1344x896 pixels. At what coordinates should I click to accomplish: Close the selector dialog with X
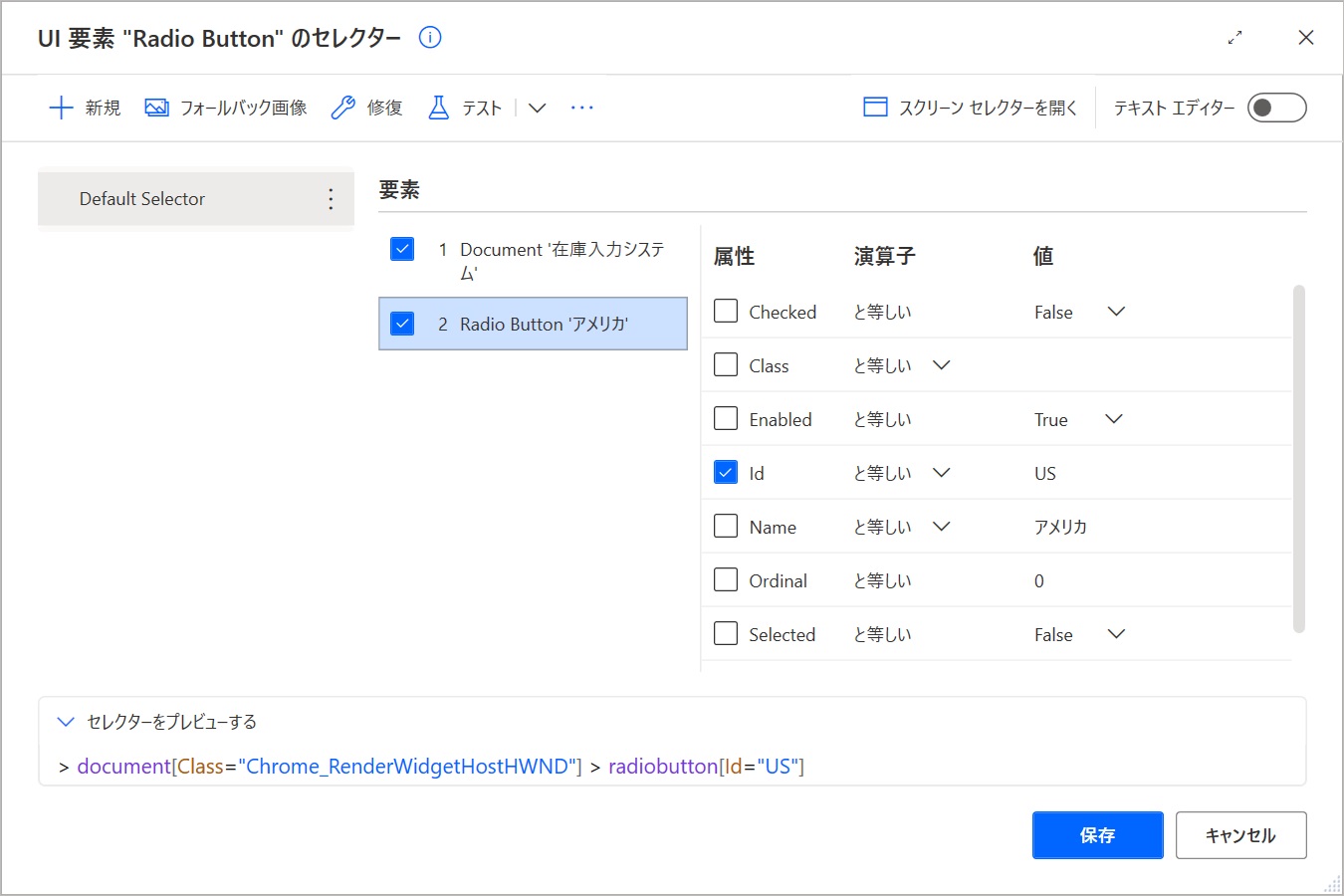click(x=1306, y=38)
